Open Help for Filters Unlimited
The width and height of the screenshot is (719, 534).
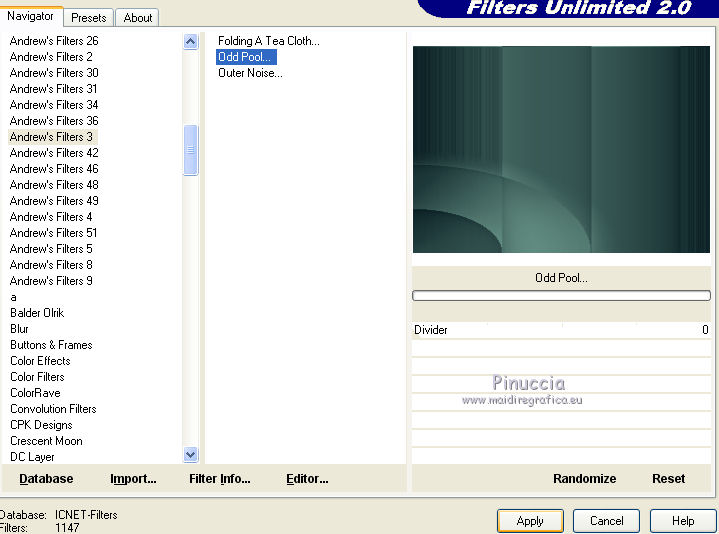(683, 521)
